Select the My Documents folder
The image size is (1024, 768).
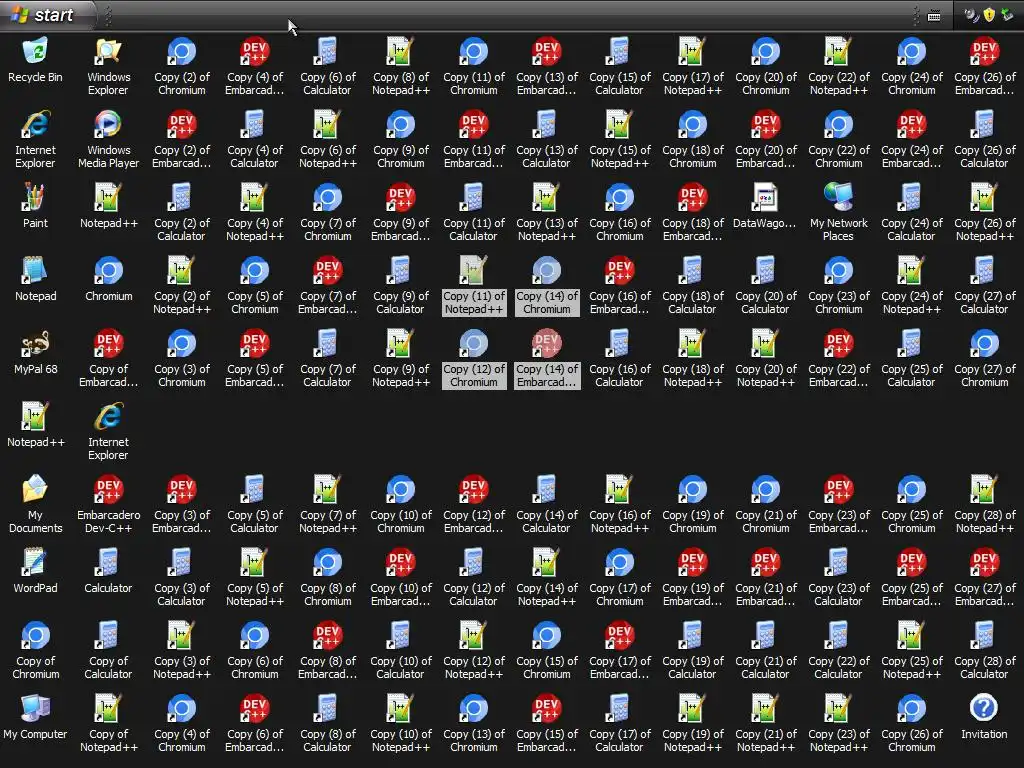click(x=35, y=505)
